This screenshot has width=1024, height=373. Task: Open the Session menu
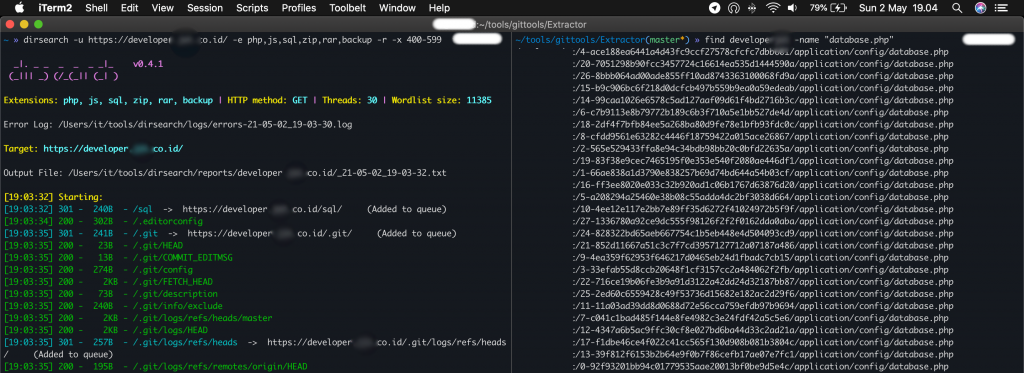[204, 8]
